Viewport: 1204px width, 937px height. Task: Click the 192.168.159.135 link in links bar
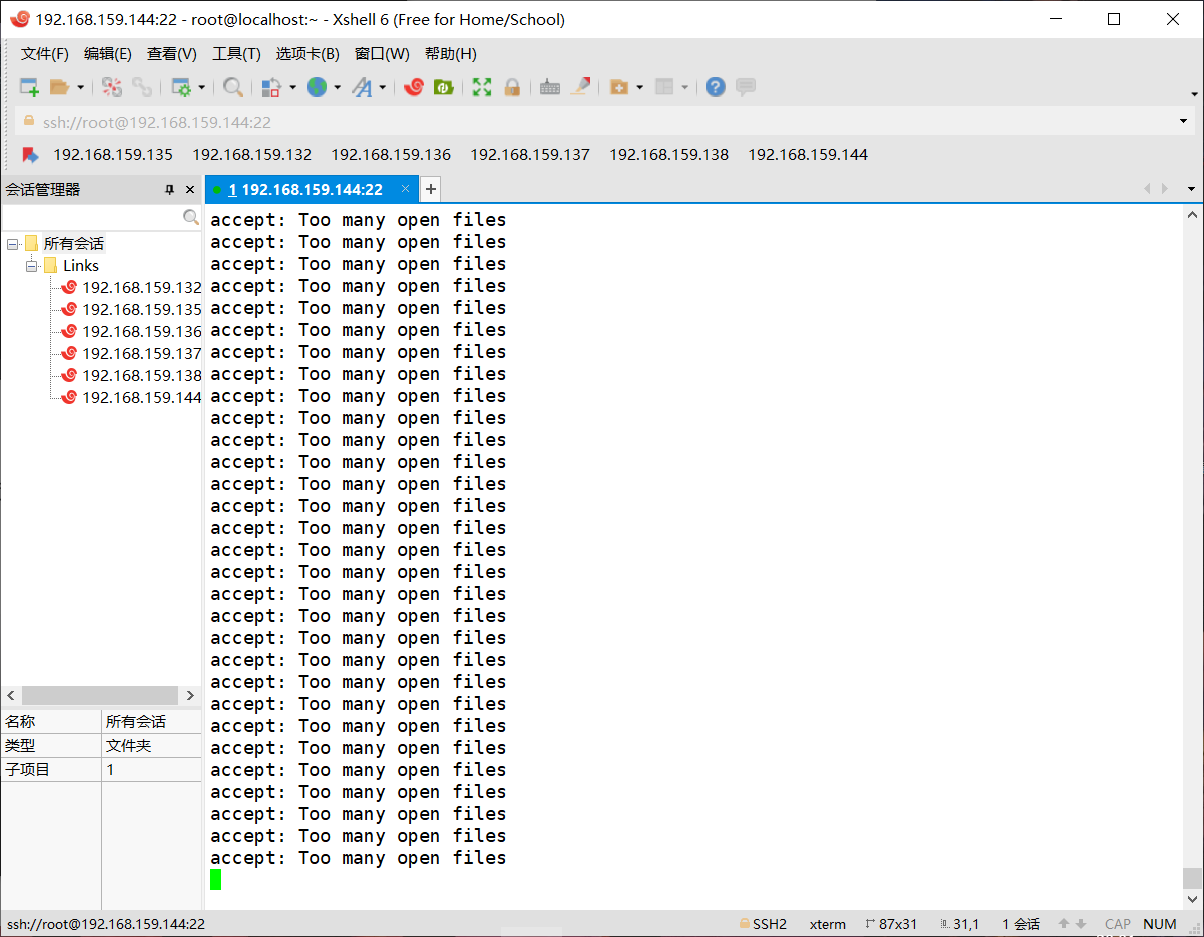pyautogui.click(x=113, y=155)
